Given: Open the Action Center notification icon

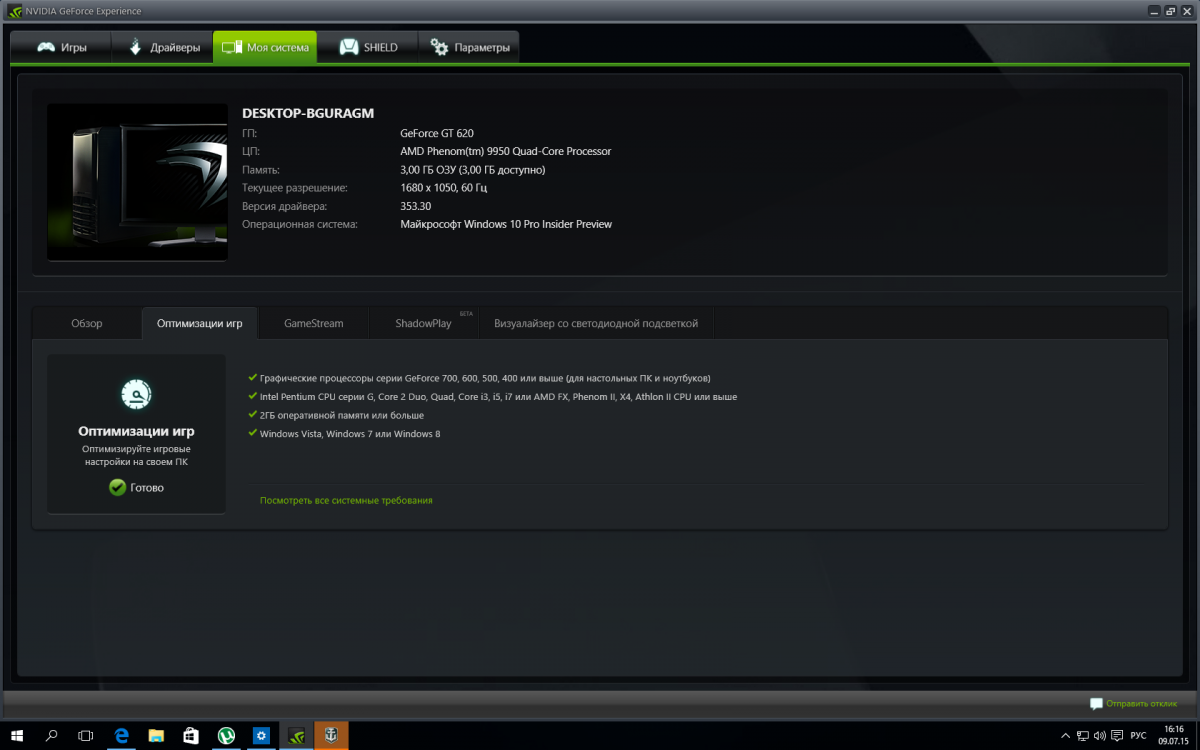Looking at the screenshot, I should pyautogui.click(x=1117, y=736).
